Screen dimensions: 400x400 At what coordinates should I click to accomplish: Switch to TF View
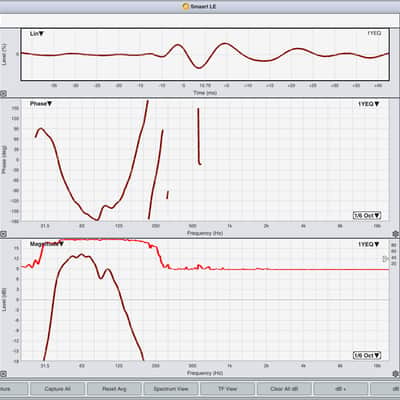coord(227,389)
